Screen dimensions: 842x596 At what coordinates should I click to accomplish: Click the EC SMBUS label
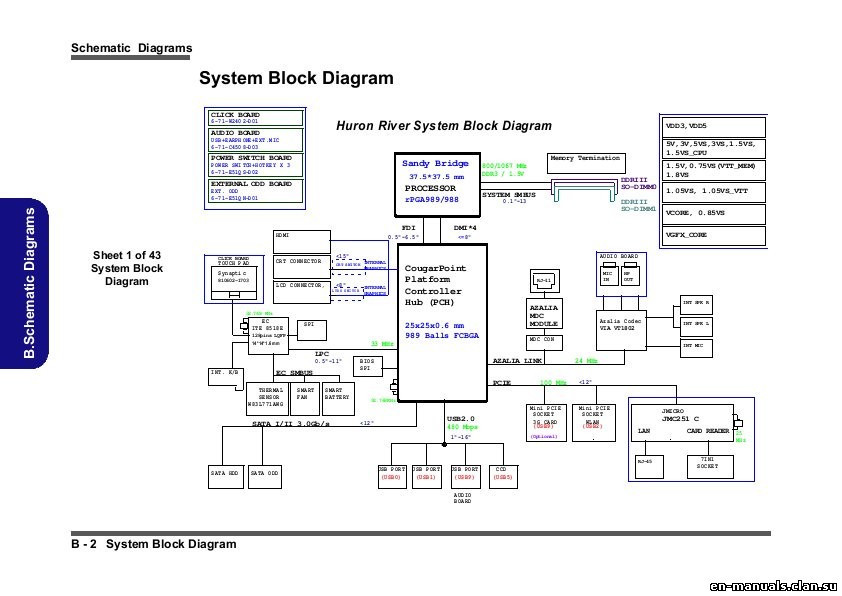coord(294,373)
